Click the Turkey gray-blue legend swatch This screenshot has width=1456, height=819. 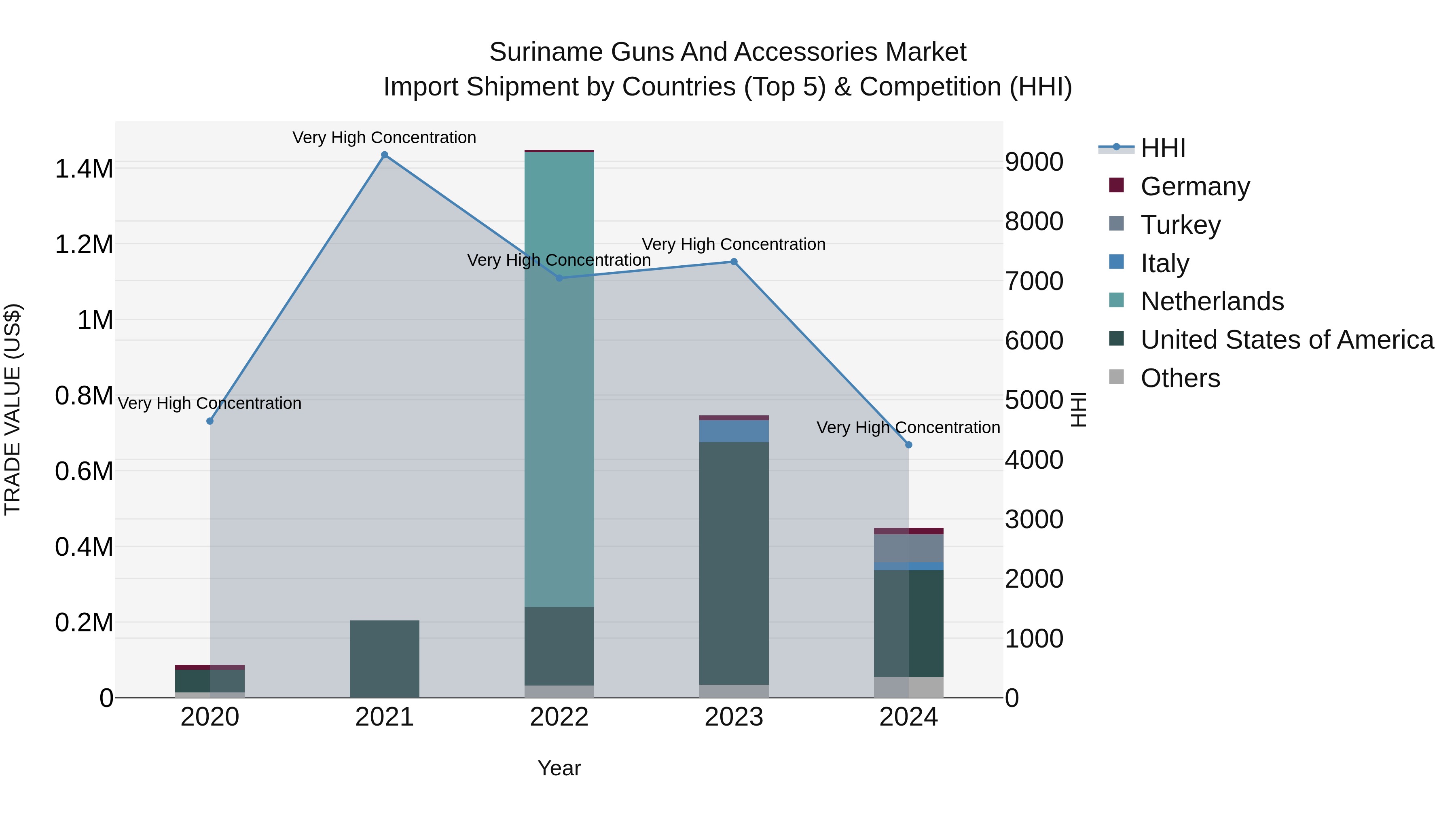click(1116, 223)
